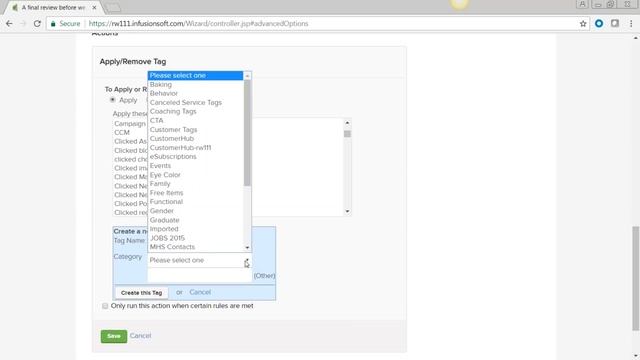Choose 'MHS Contacts' category option
This screenshot has width=640, height=360.
[x=196, y=247]
